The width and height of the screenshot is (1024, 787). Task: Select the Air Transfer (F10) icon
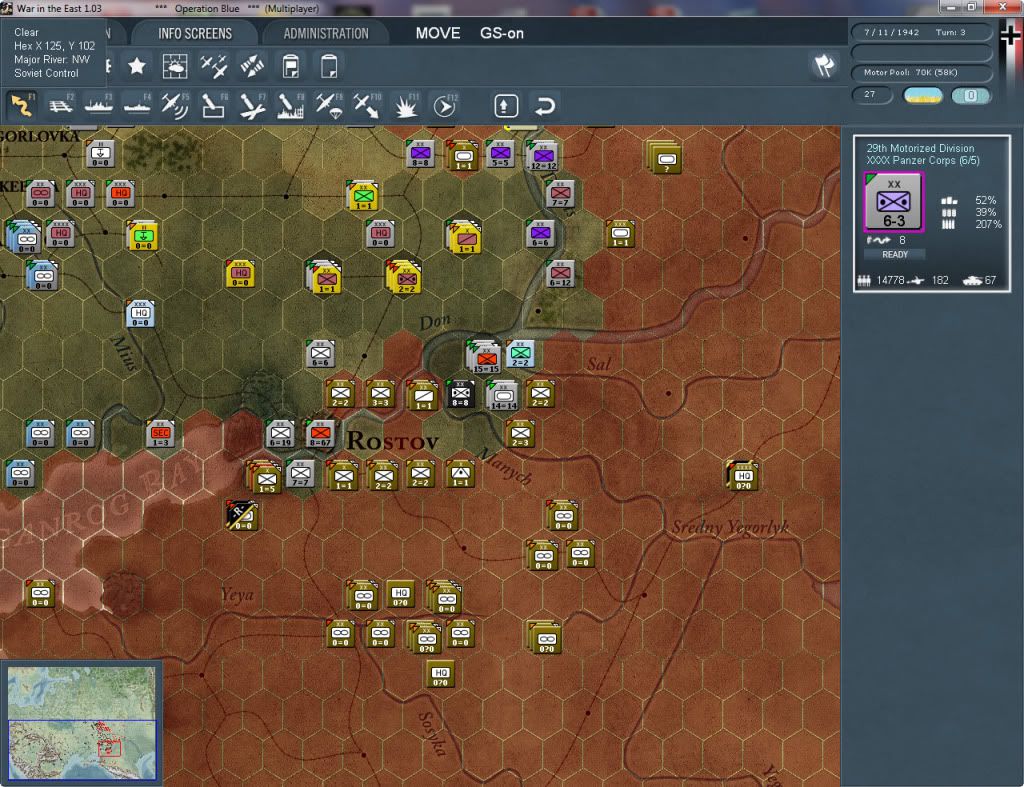point(366,105)
